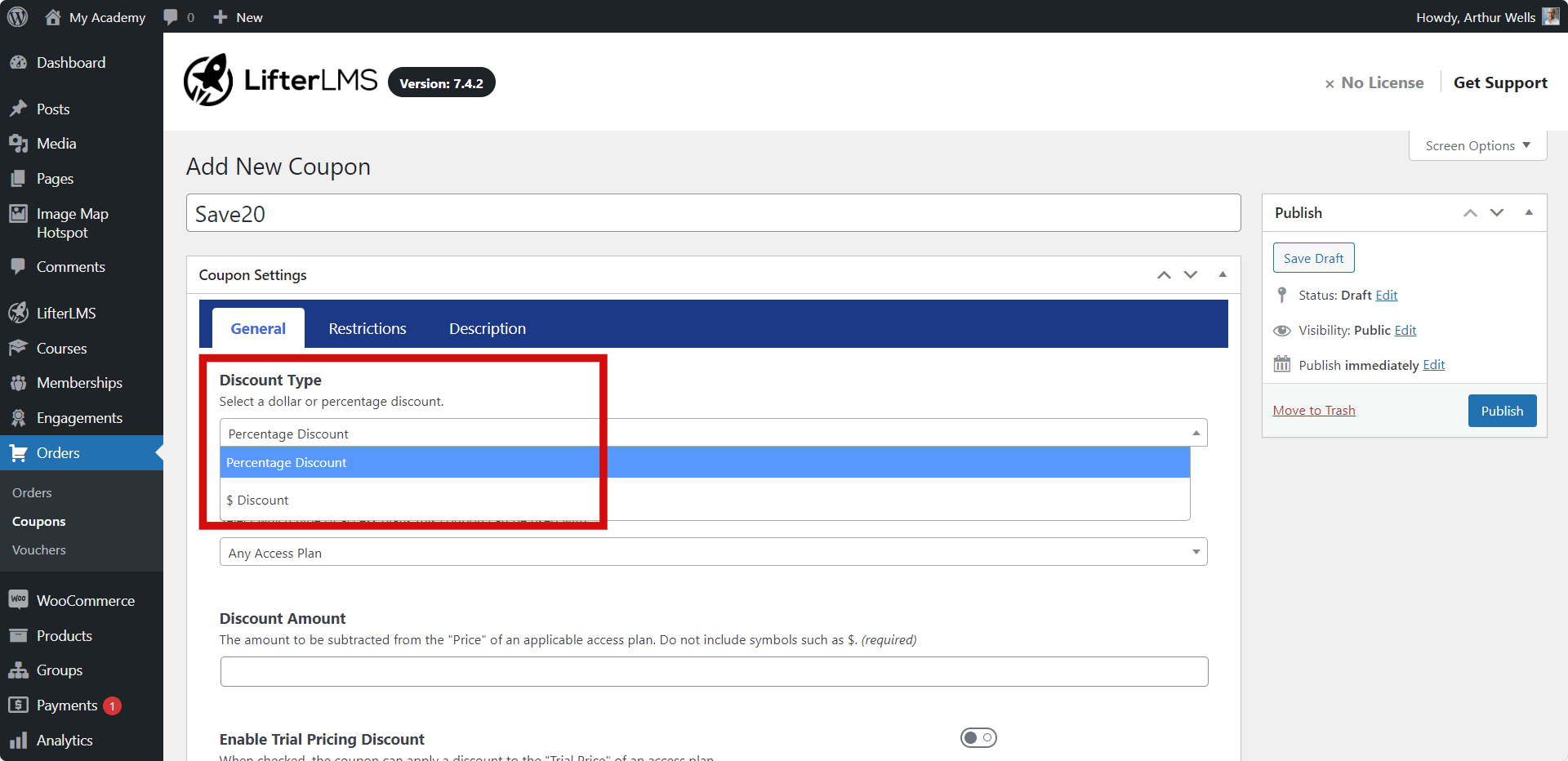Click Products archive icon

[x=18, y=635]
